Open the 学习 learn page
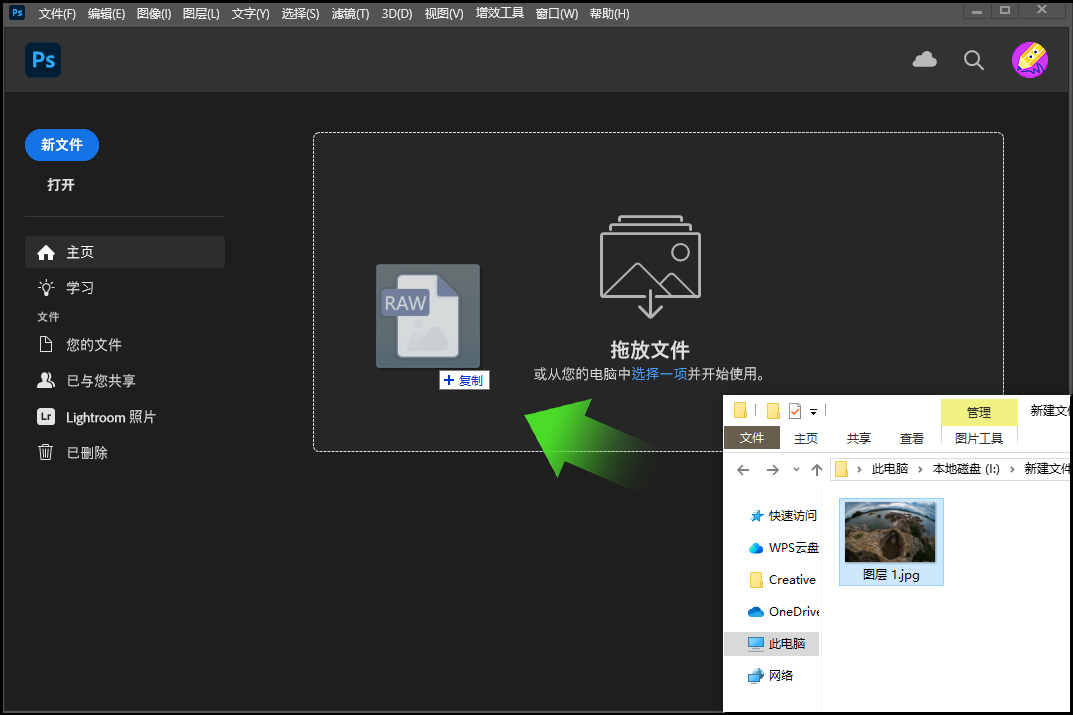 80,288
